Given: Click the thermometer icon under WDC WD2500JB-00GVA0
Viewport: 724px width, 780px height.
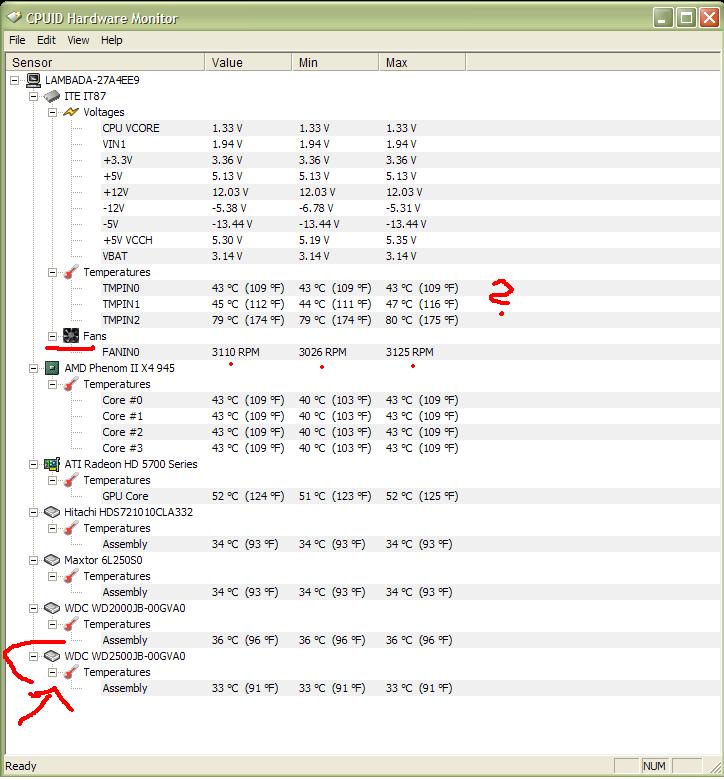Looking at the screenshot, I should (71, 672).
